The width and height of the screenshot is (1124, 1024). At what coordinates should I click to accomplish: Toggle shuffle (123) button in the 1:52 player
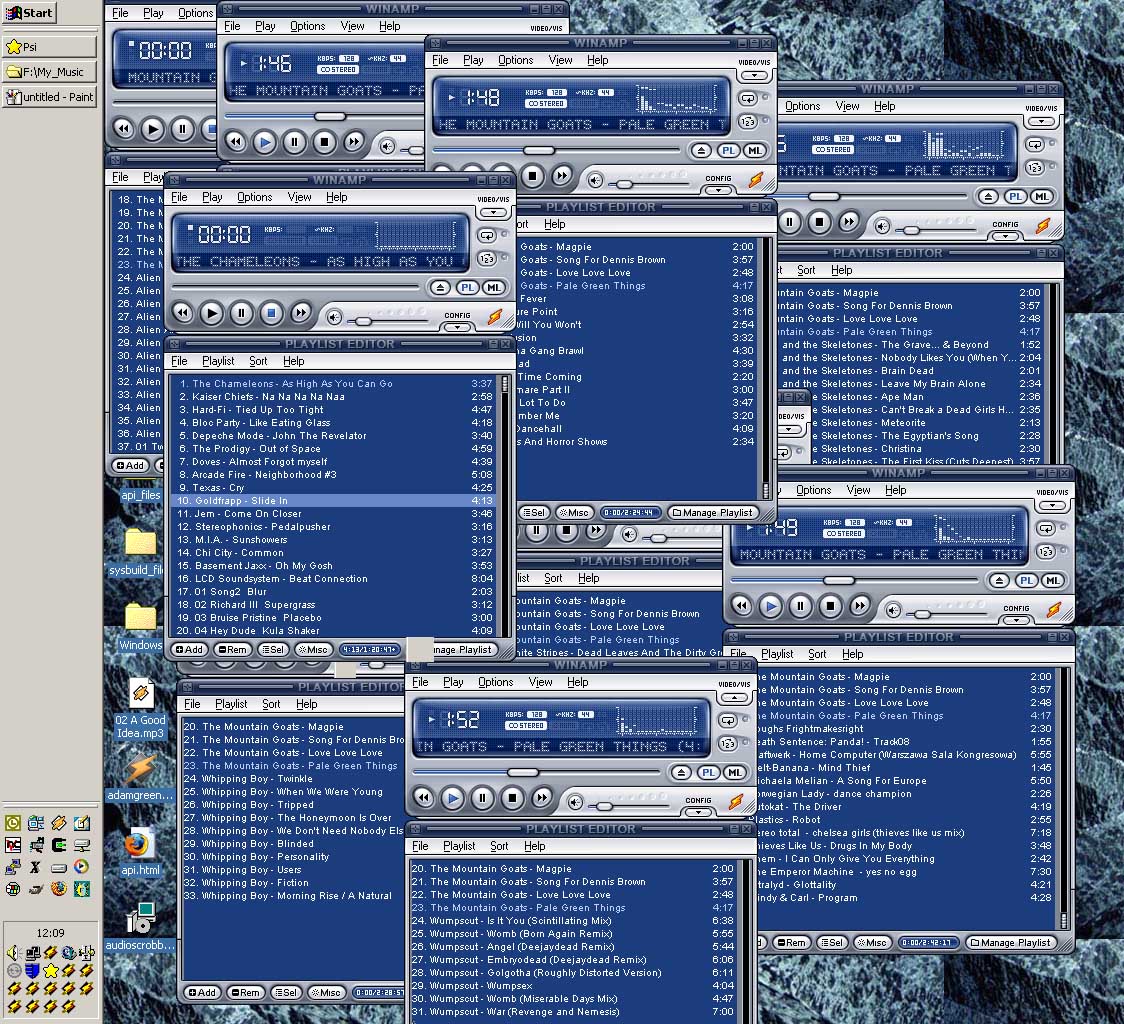pos(728,744)
